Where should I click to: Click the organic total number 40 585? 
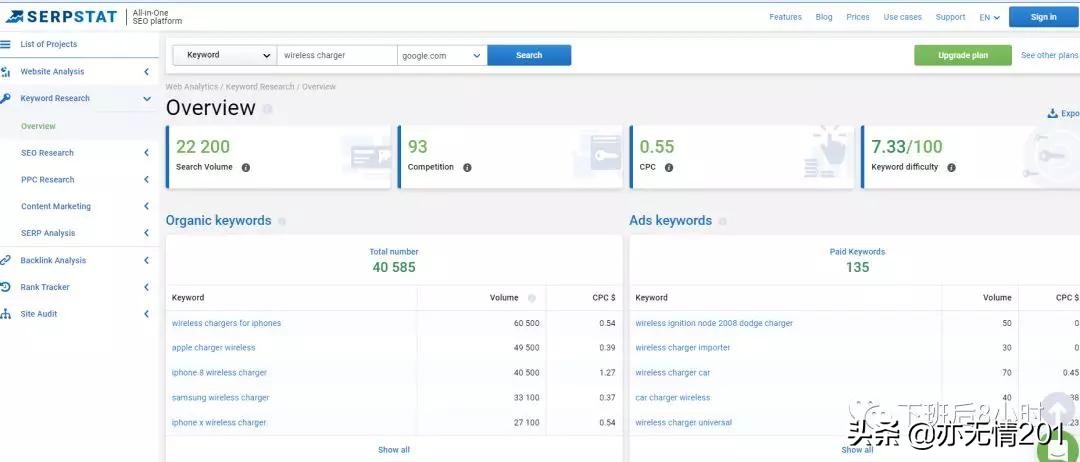click(394, 267)
